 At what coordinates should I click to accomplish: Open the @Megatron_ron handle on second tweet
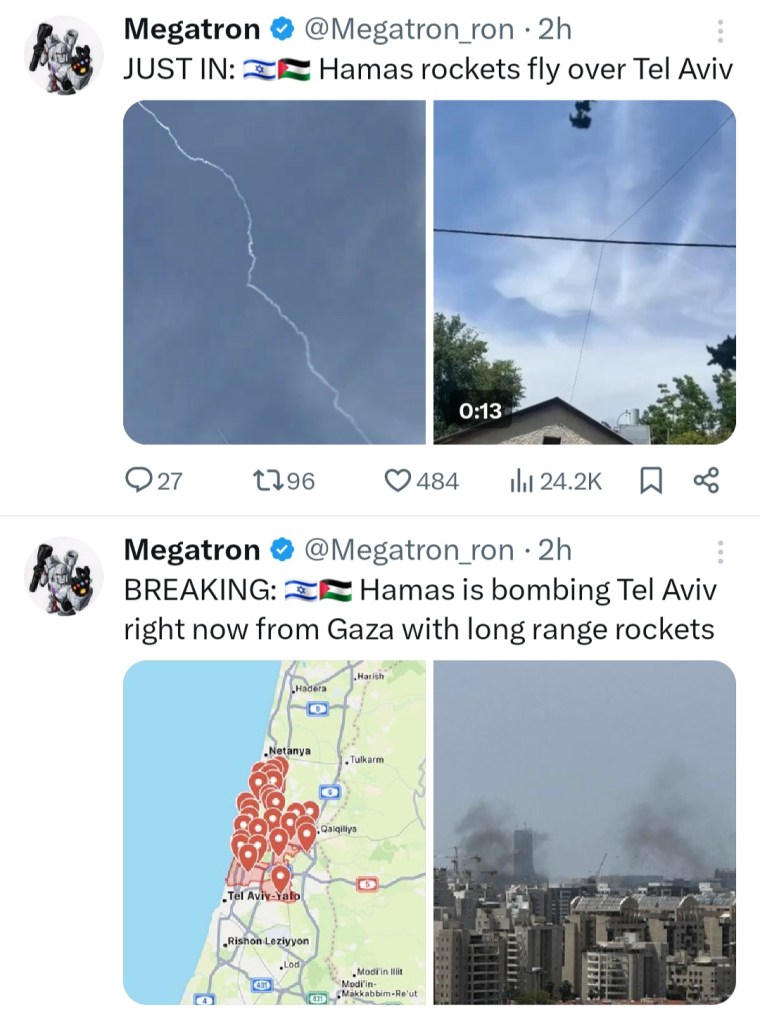pyautogui.click(x=408, y=550)
